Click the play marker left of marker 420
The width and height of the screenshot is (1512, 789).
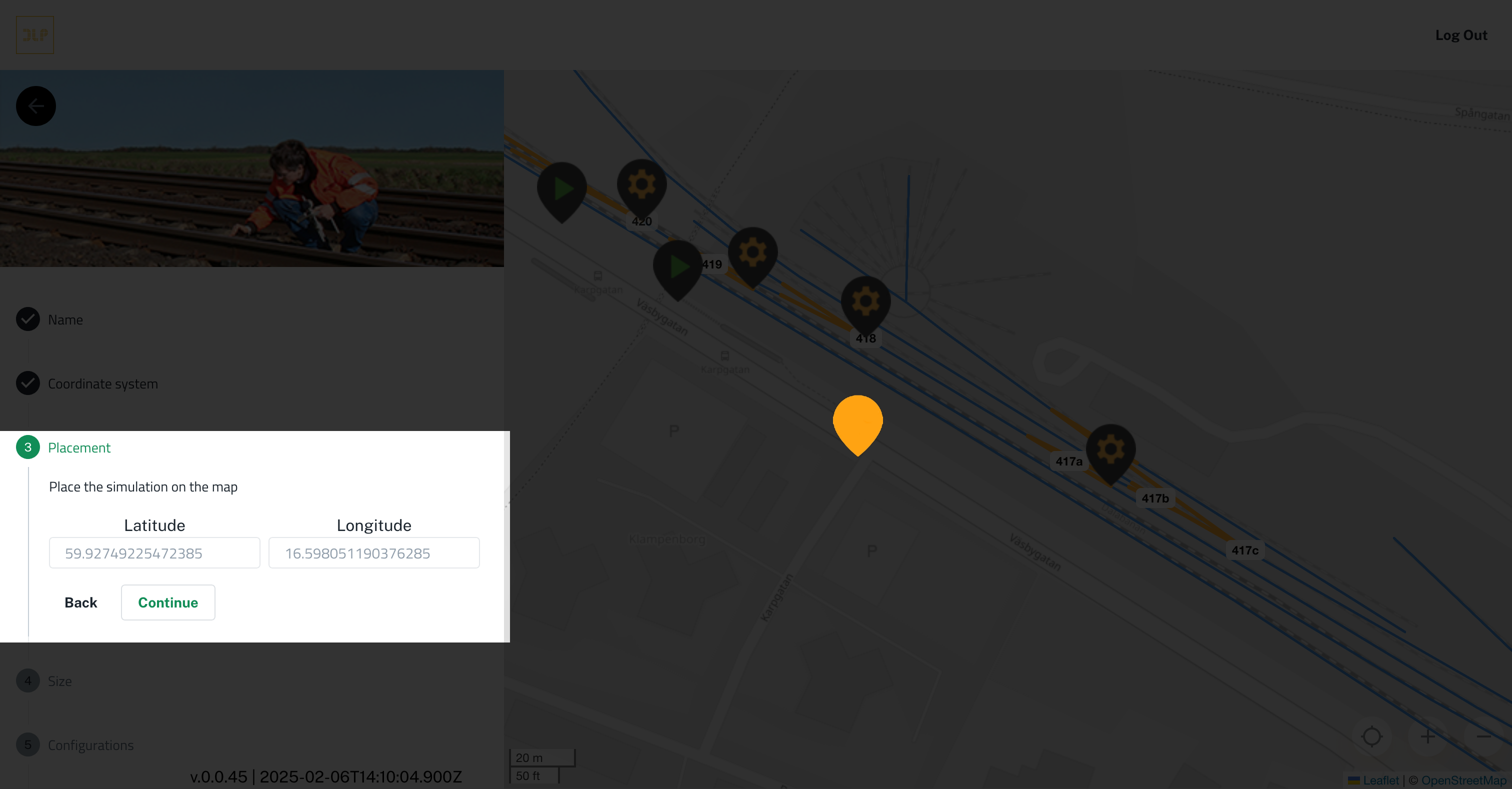561,192
